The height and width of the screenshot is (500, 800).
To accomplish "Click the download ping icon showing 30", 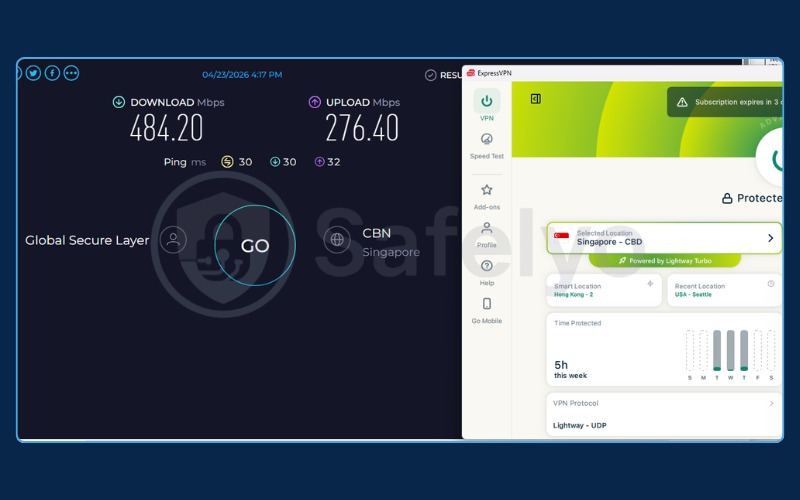I will click(x=274, y=162).
